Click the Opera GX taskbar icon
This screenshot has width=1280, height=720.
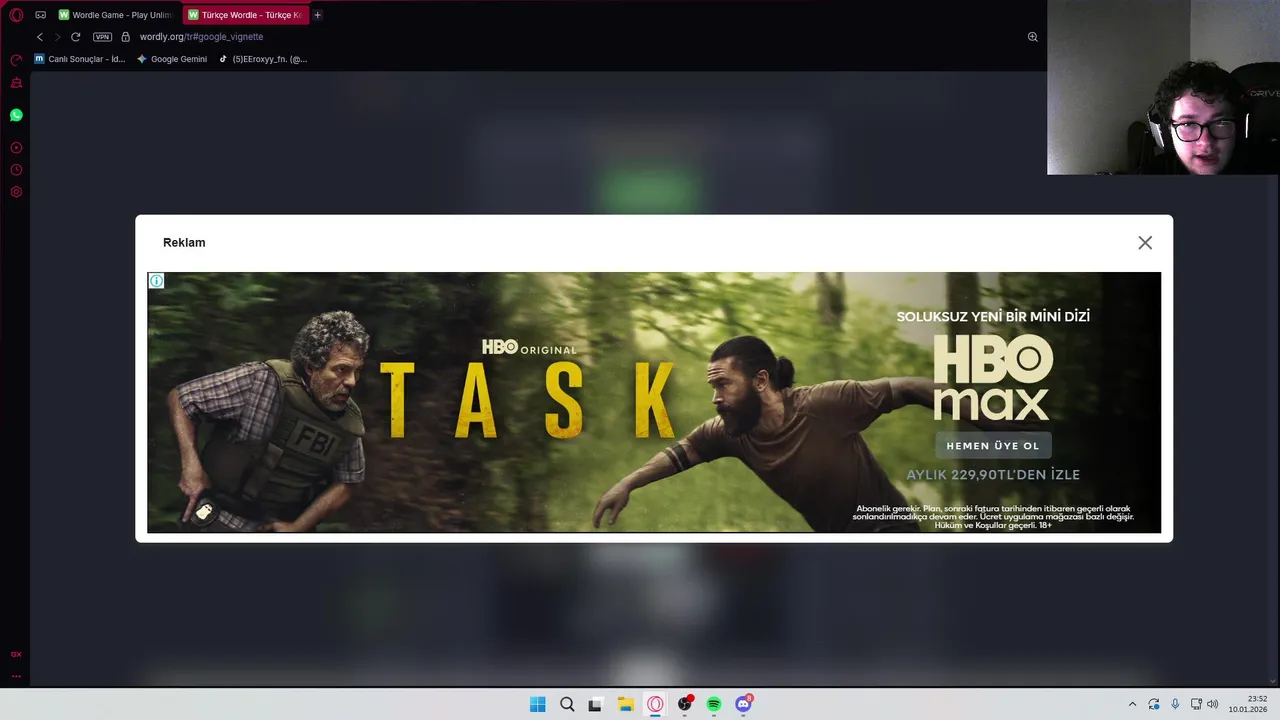(x=655, y=704)
